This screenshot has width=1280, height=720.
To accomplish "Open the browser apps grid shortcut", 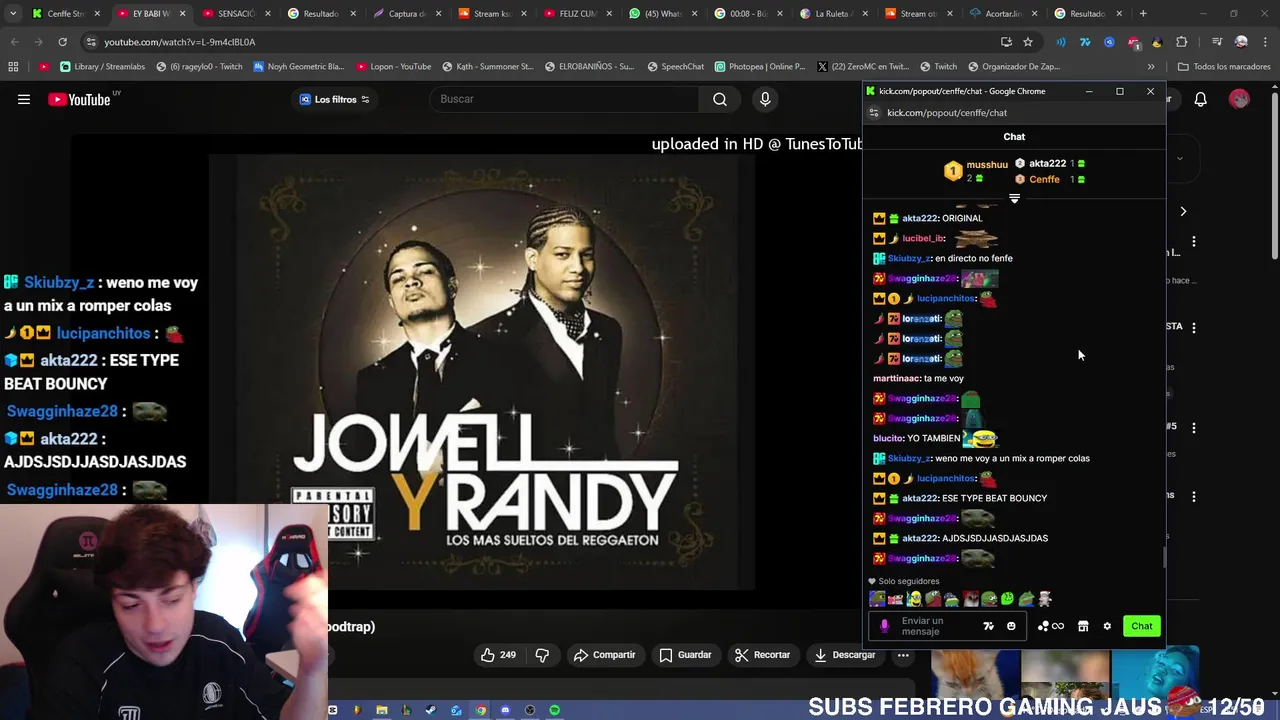I will [x=13, y=67].
